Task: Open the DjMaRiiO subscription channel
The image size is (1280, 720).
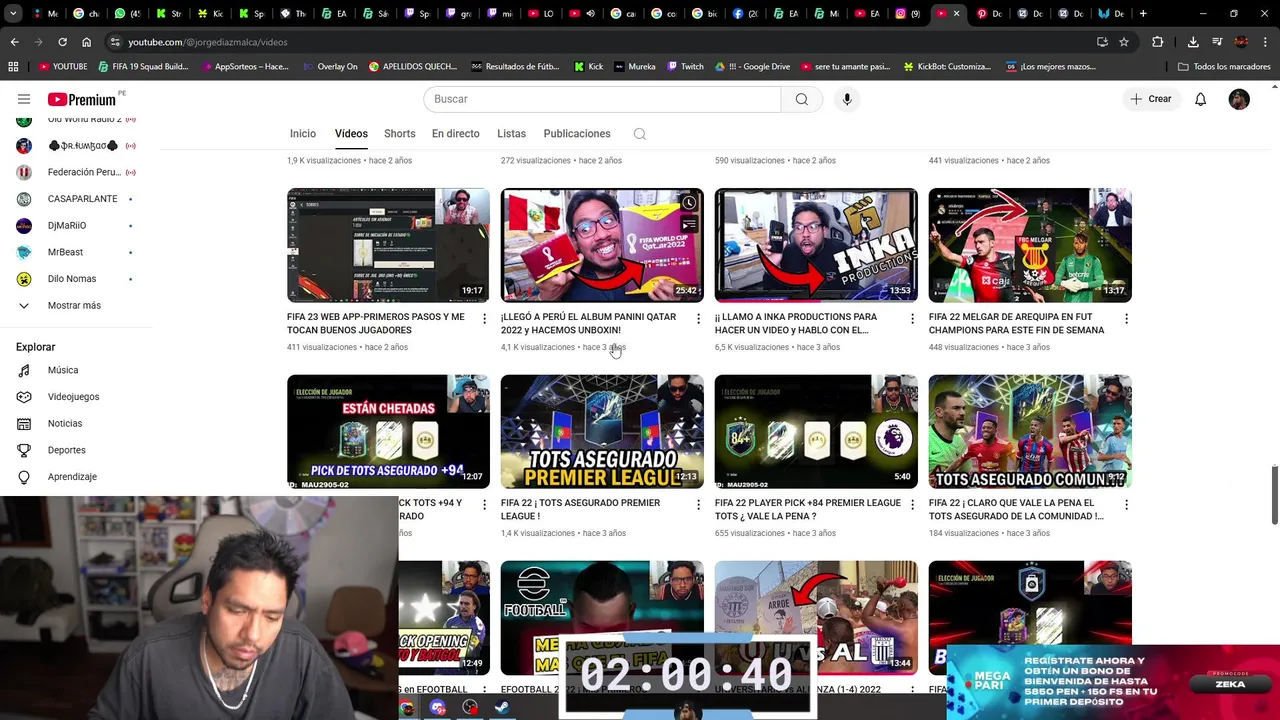Action: coord(67,226)
